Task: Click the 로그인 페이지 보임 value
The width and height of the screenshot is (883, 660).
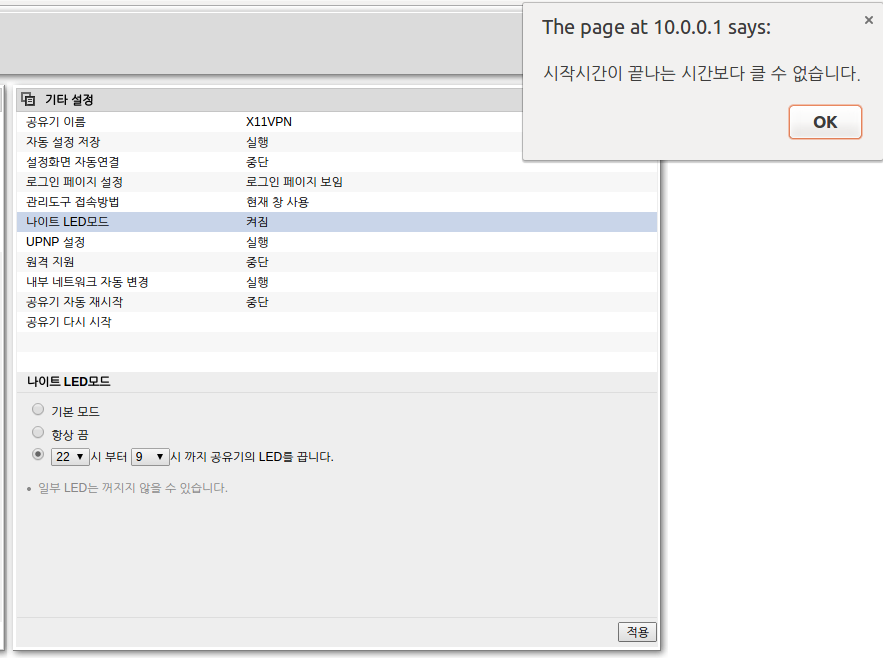Action: pos(294,182)
